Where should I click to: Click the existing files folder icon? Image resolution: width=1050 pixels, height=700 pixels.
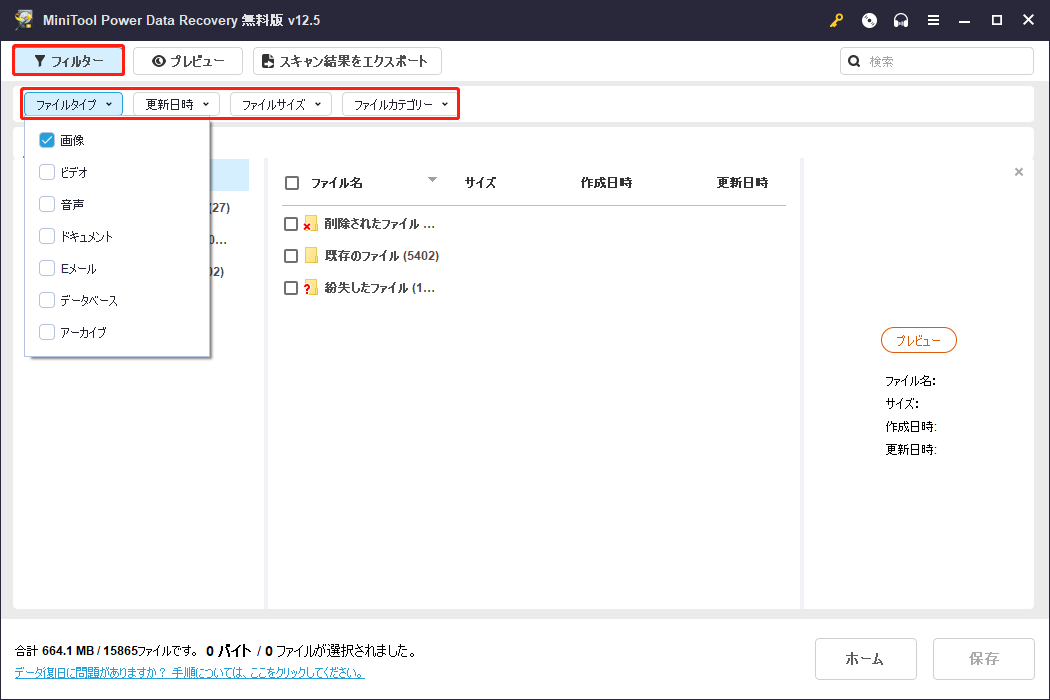[x=311, y=255]
